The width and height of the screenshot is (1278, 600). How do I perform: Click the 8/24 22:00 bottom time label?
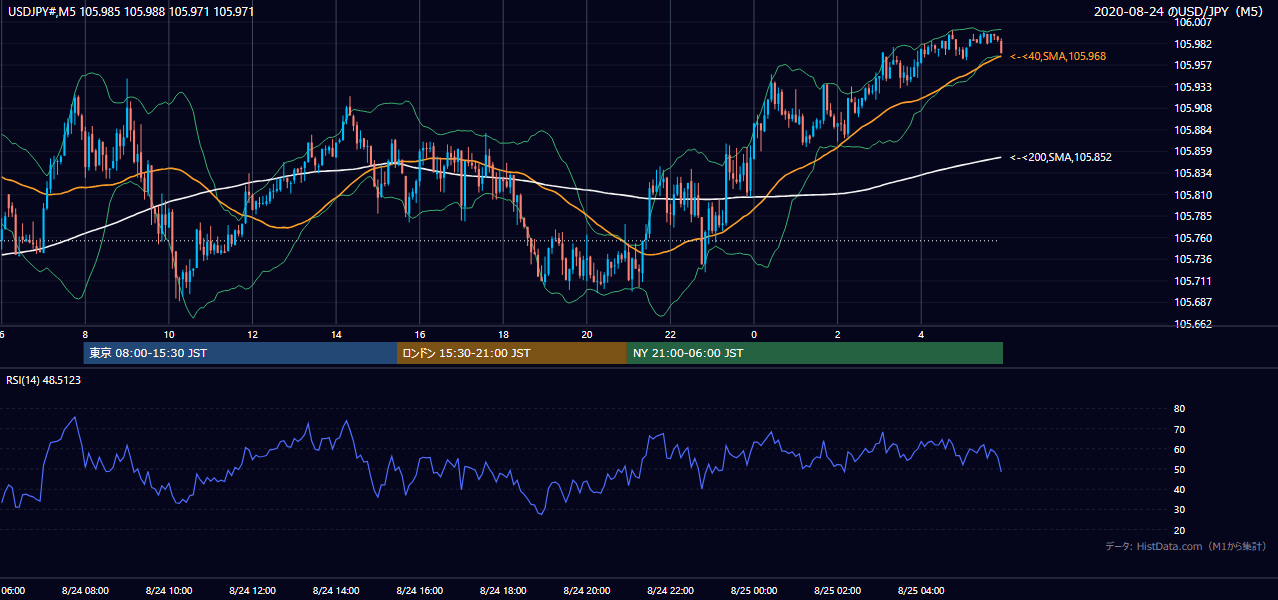tap(670, 590)
